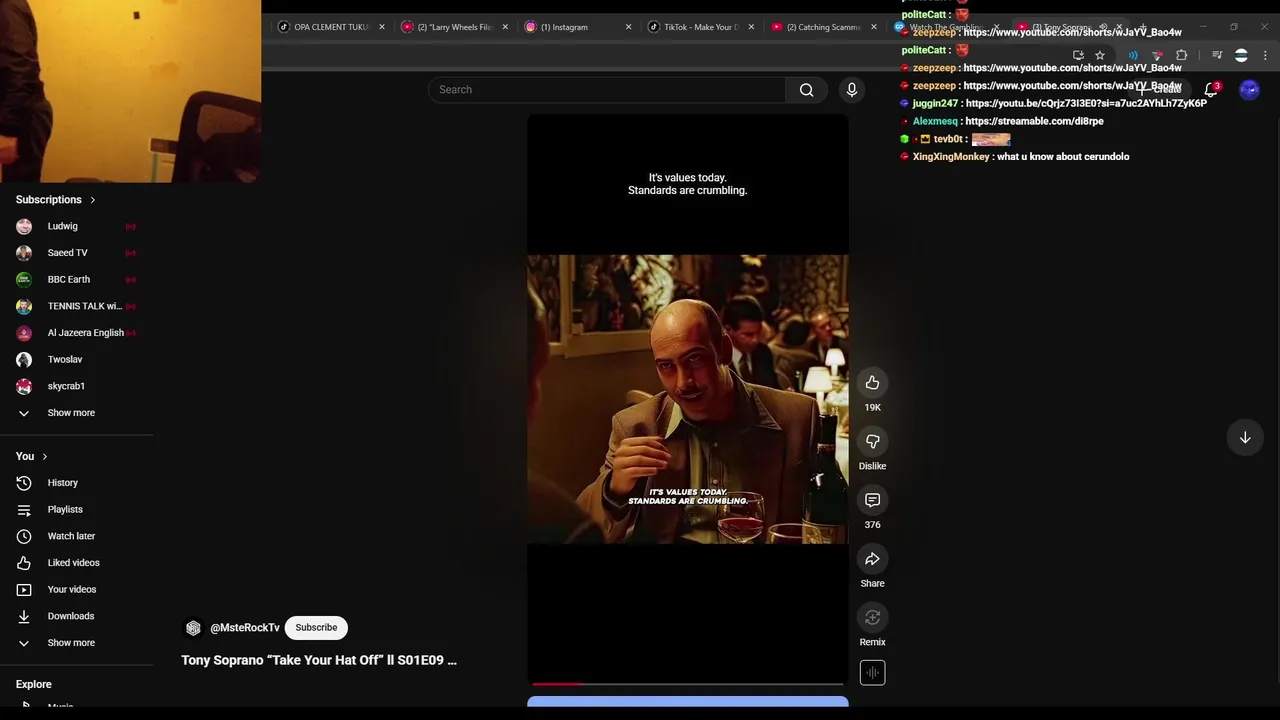
Task: Open the You section chevron
Action: pyautogui.click(x=44, y=457)
